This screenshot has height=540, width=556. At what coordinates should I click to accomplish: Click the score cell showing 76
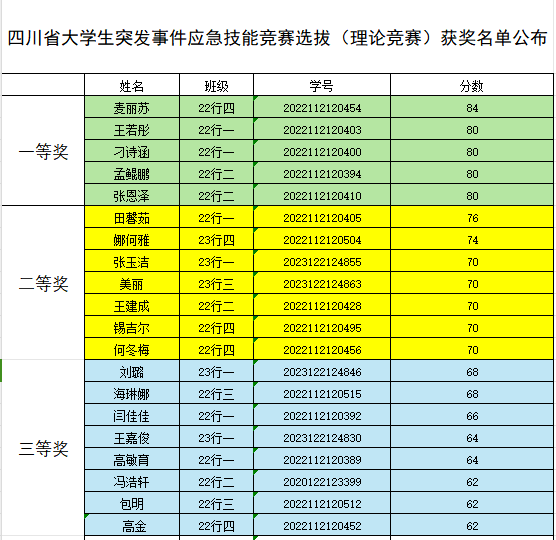pyautogui.click(x=472, y=217)
